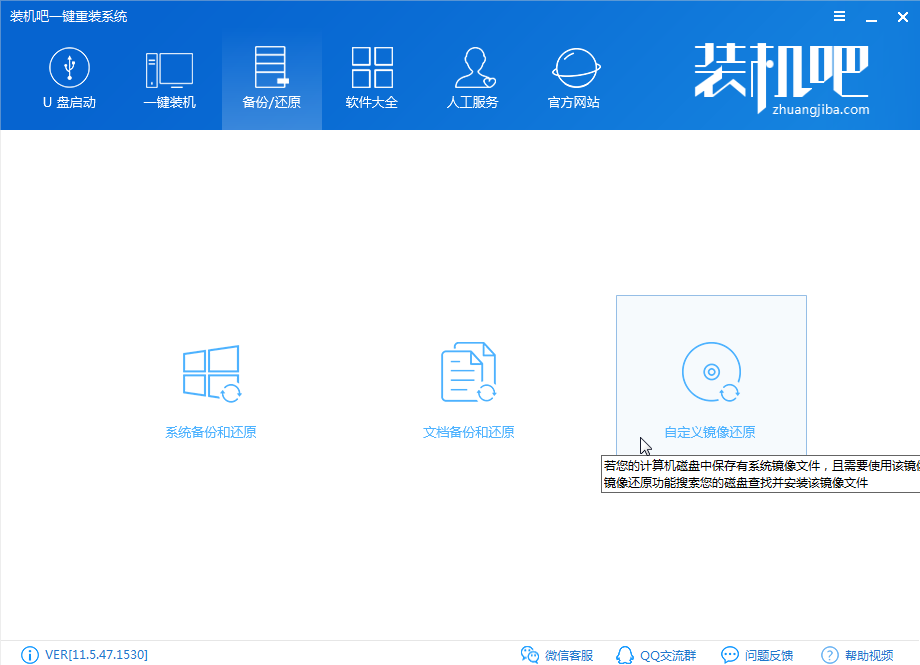Join the QQ交流群 chat group
Screen dimensions: 920x665
click(x=657, y=654)
